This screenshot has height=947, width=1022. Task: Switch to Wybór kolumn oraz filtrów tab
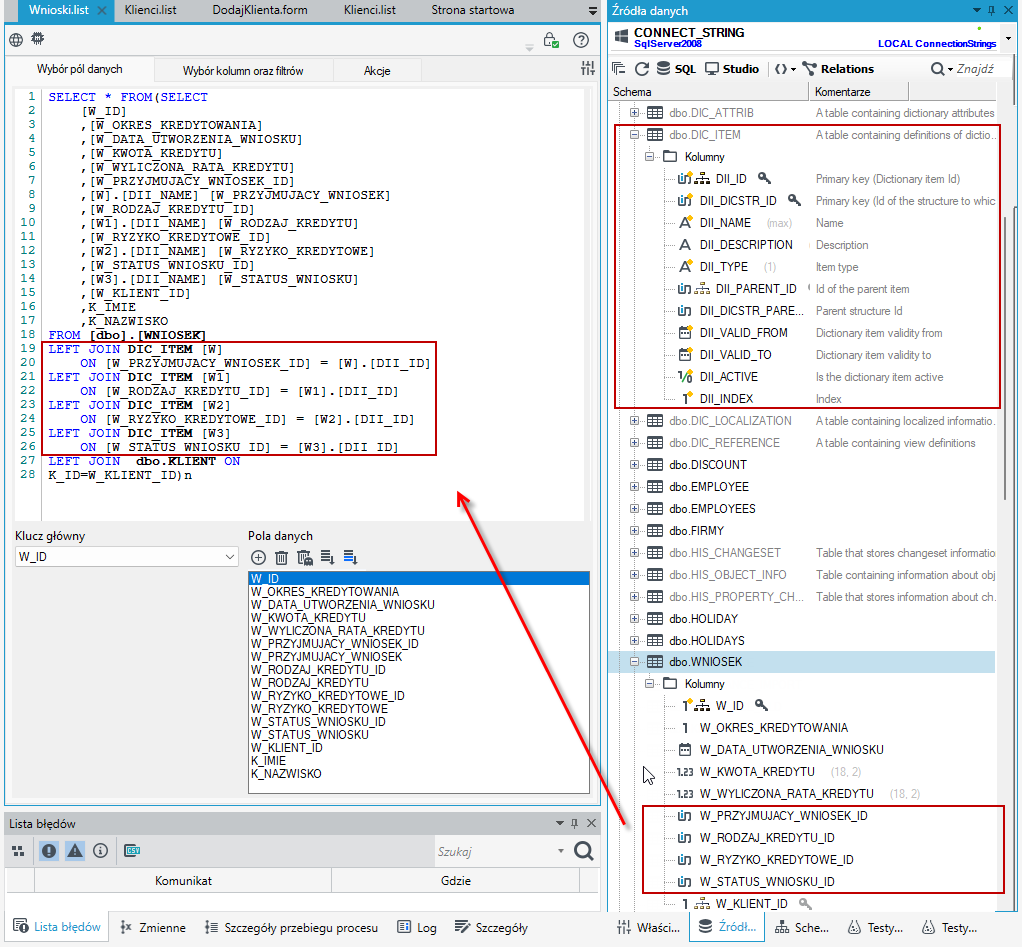point(243,70)
